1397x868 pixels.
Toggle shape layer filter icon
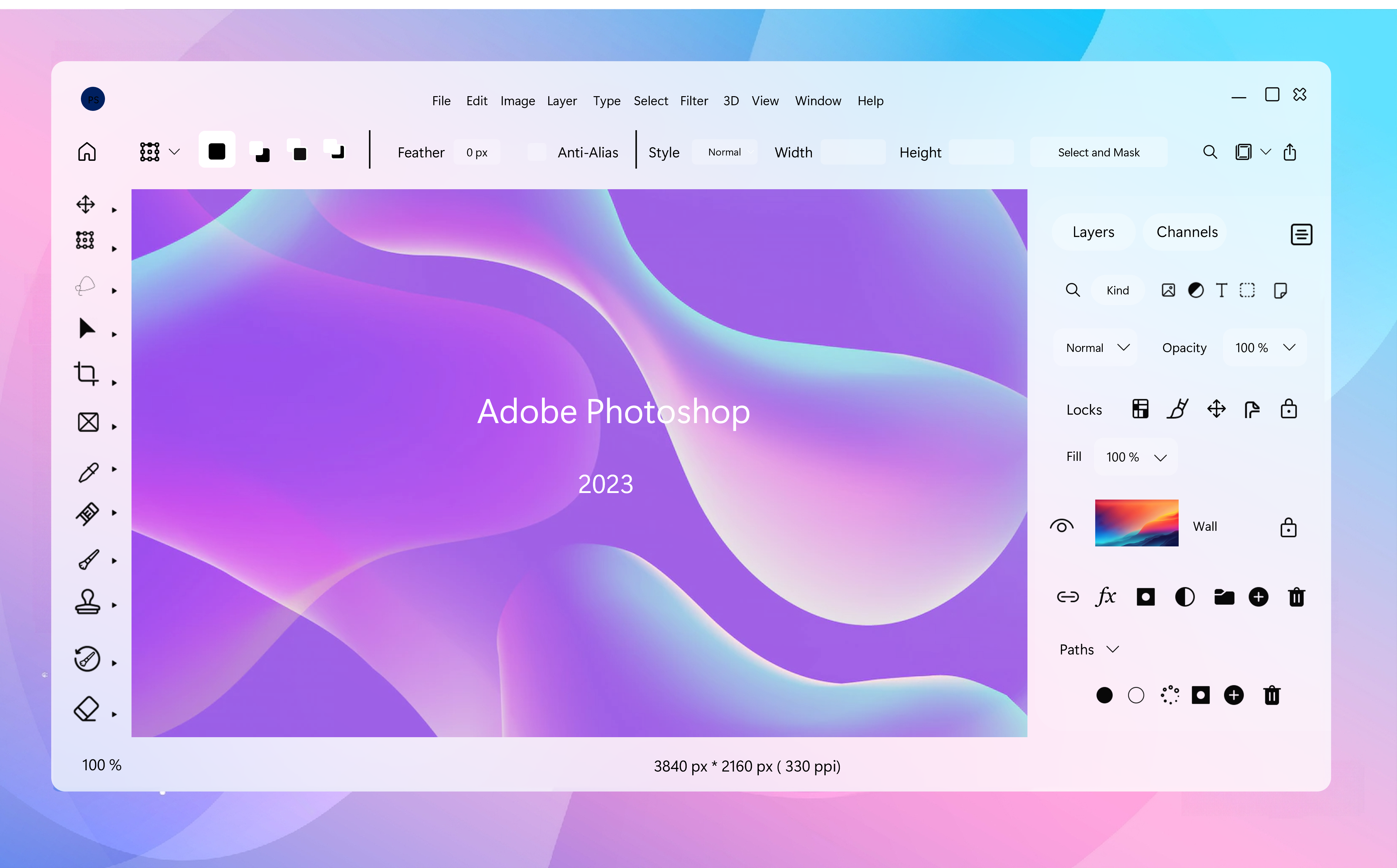click(x=1247, y=290)
